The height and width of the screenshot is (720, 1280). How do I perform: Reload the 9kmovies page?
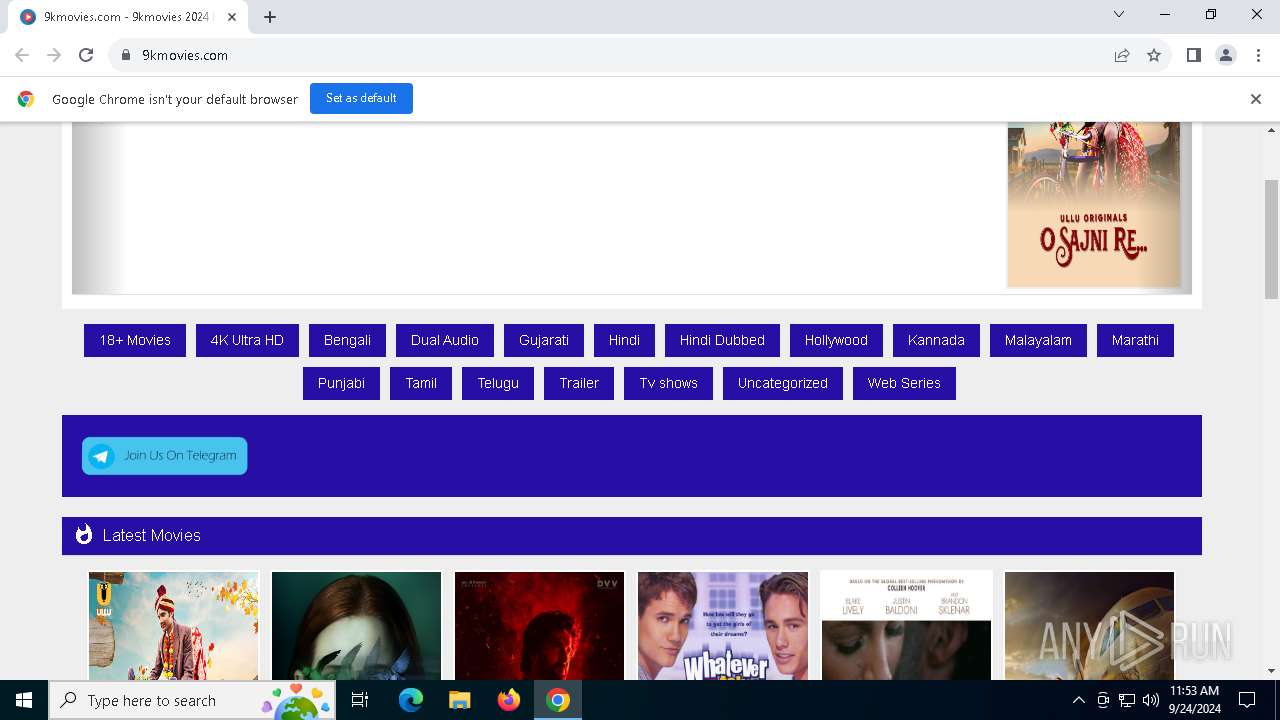pyautogui.click(x=86, y=55)
